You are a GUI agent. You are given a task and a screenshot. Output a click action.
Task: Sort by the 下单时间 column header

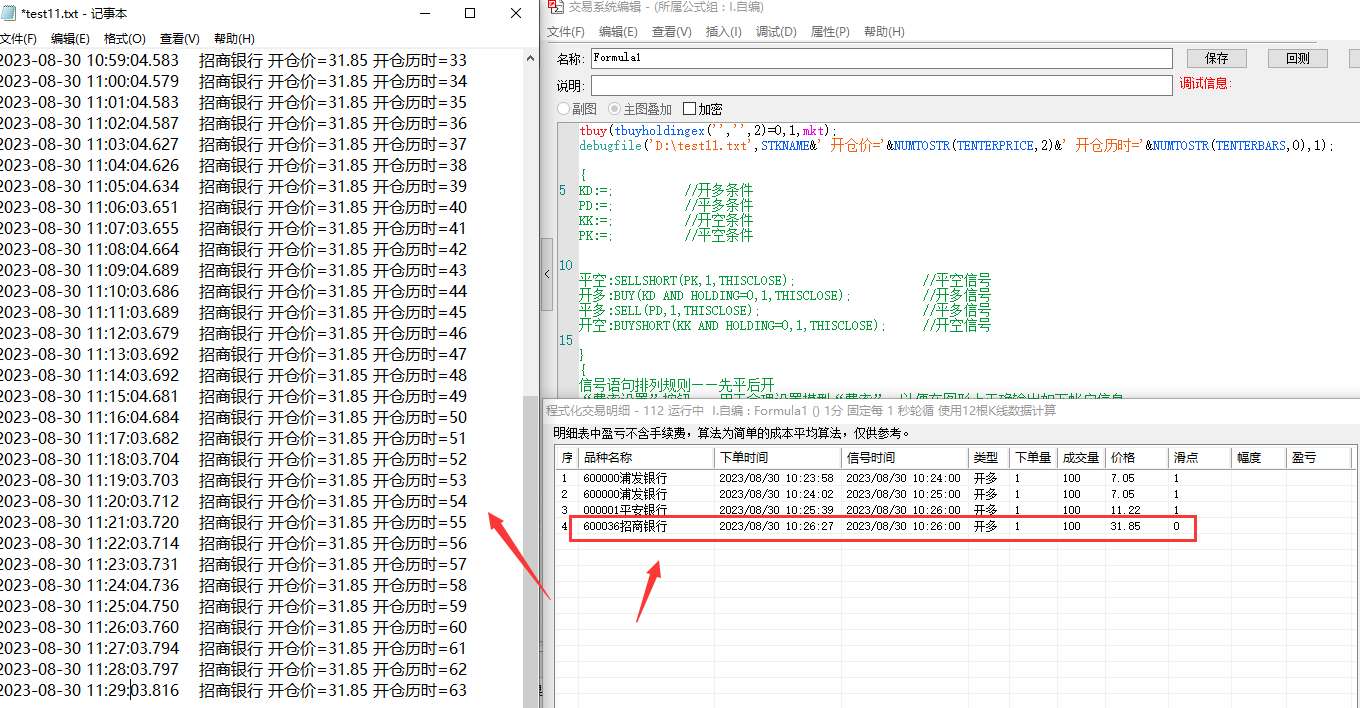(776, 458)
